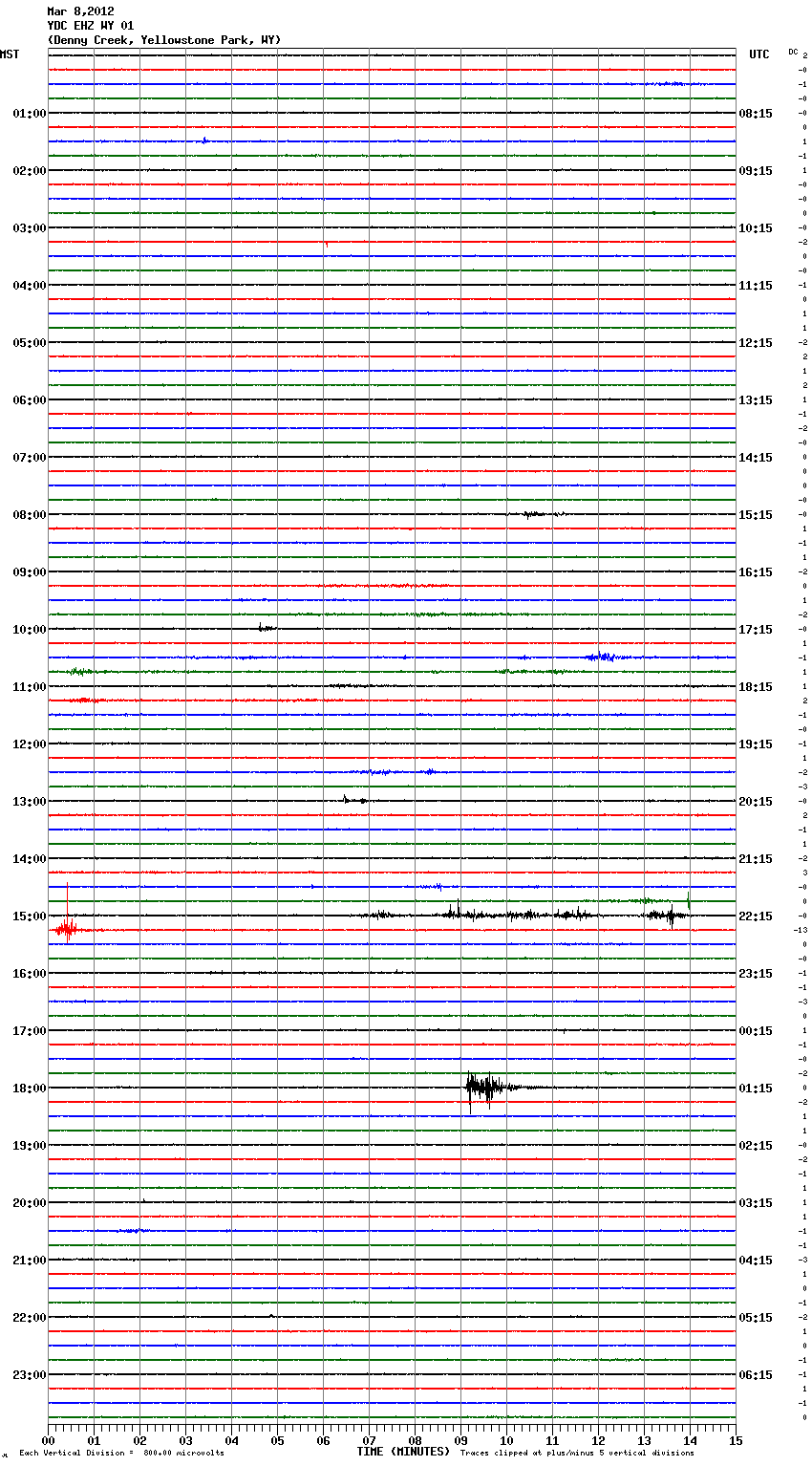Select the 16:00 MST time label
This screenshot has width=812, height=1466.
[29, 974]
